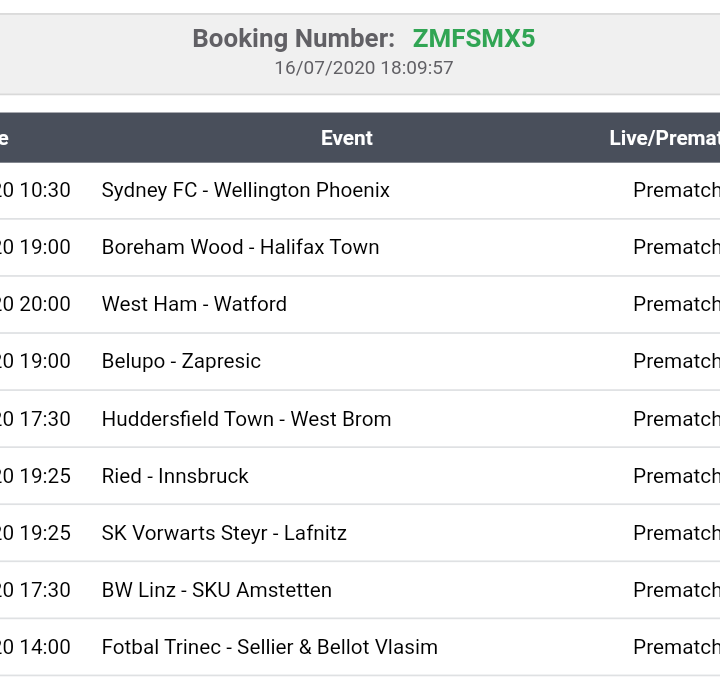Select the Sydney FC - Wellington Phoenix event
The width and height of the screenshot is (720, 688).
click(245, 190)
